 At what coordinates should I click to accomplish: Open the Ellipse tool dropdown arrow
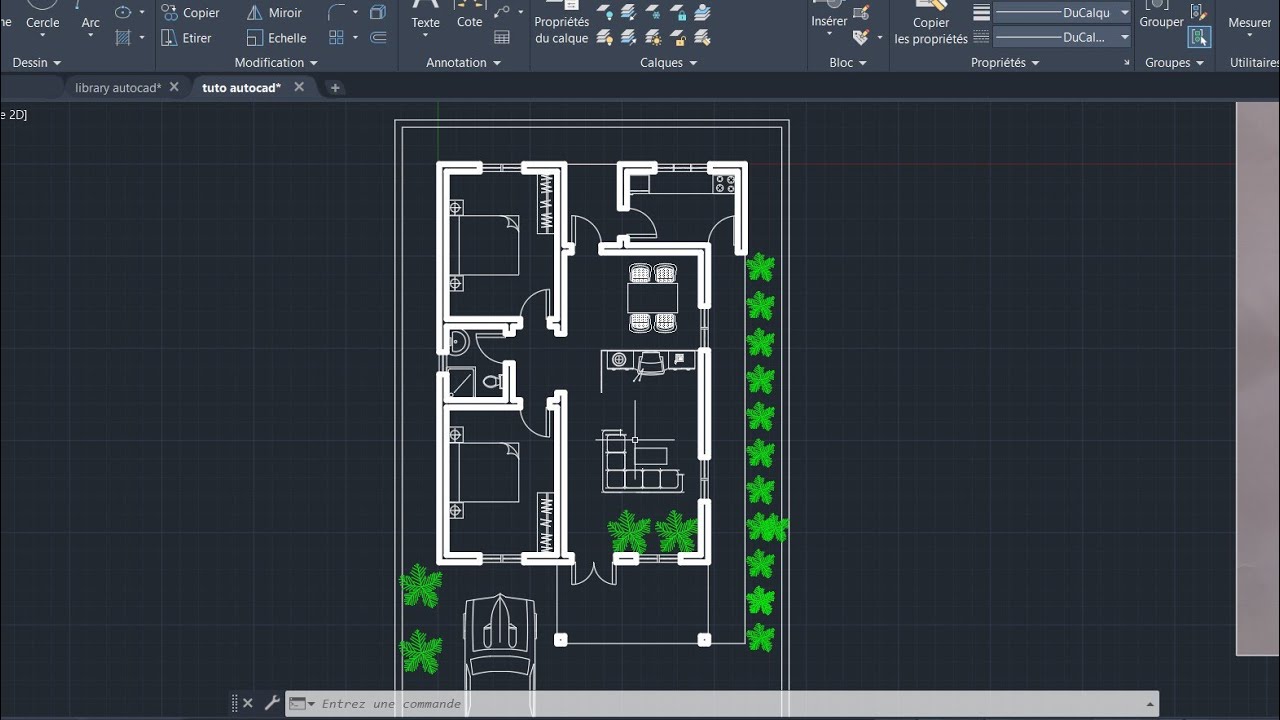click(x=142, y=13)
